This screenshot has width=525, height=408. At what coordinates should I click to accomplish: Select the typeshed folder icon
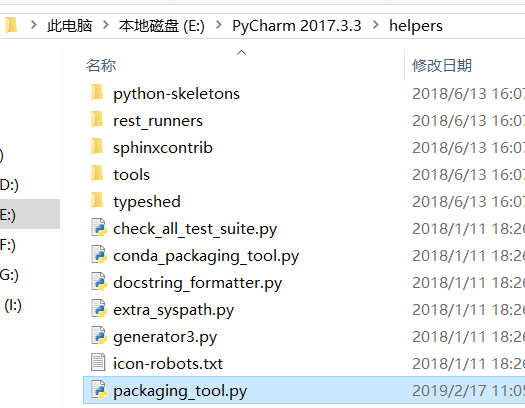pyautogui.click(x=97, y=201)
